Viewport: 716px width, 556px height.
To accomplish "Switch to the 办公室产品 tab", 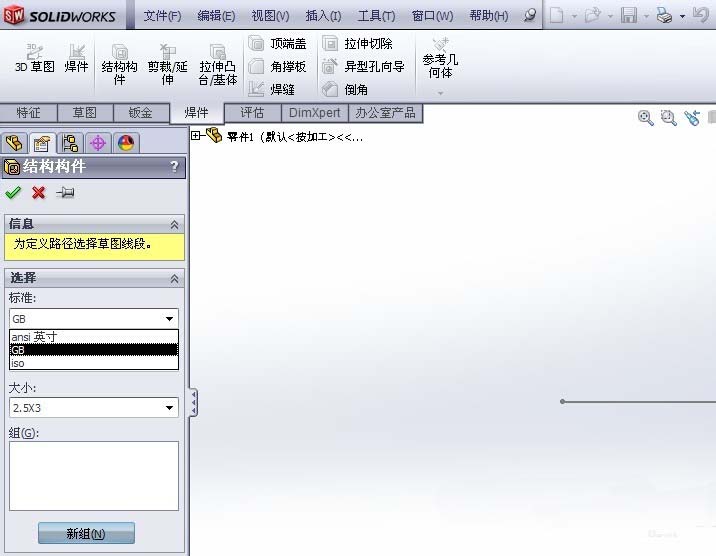I will click(385, 113).
